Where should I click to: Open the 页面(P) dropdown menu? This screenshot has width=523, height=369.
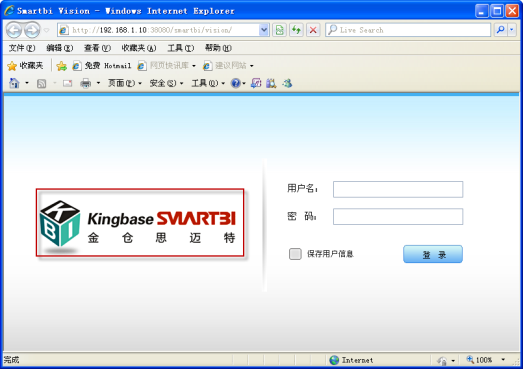pos(125,83)
